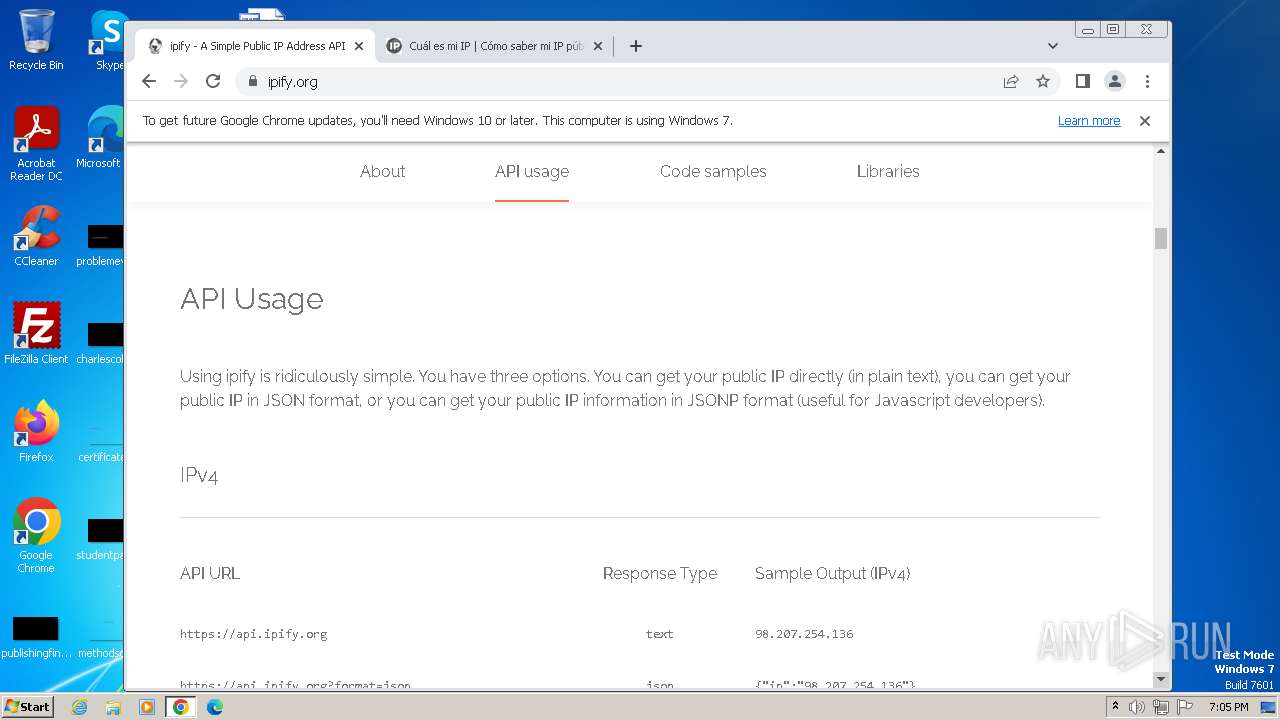Open a new tab with the plus button
Viewport: 1280px width, 720px height.
(636, 46)
